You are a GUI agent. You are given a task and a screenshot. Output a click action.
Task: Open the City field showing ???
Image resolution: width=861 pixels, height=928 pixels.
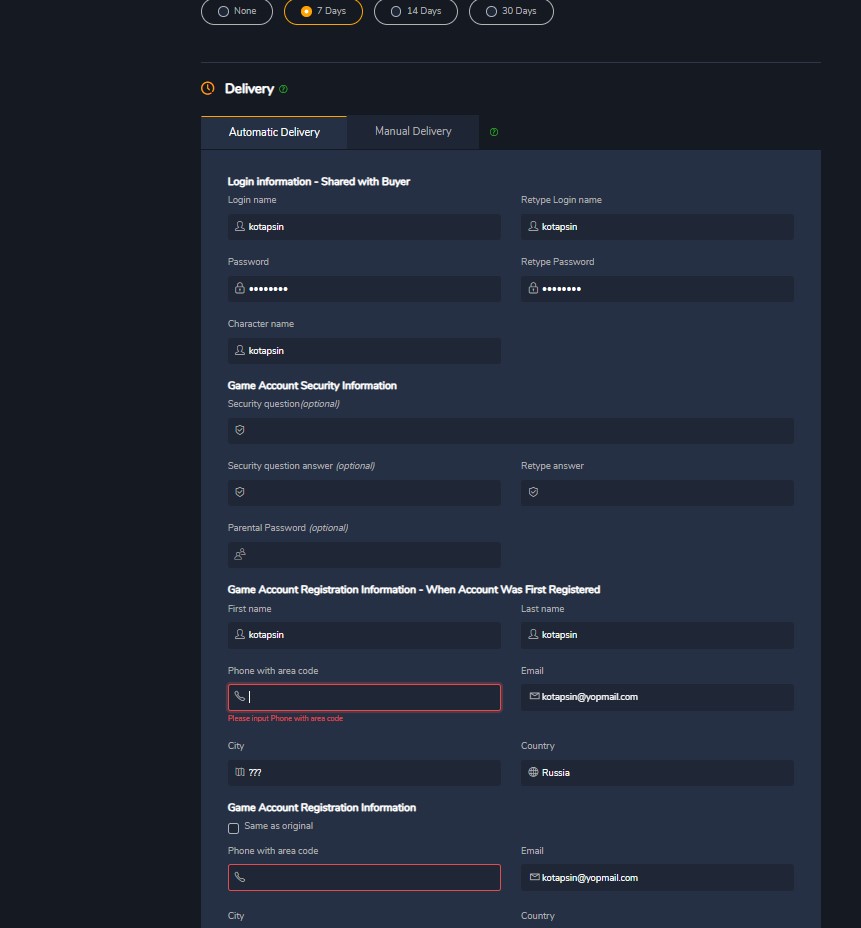tap(364, 772)
